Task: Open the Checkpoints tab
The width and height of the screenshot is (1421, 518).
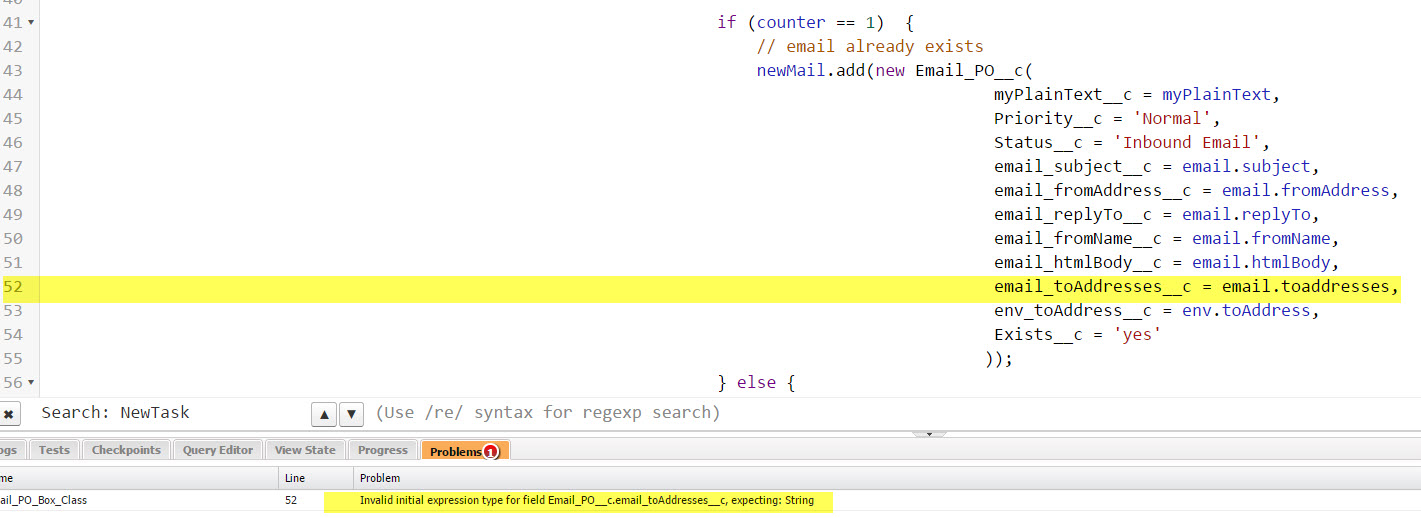Action: click(x=126, y=450)
